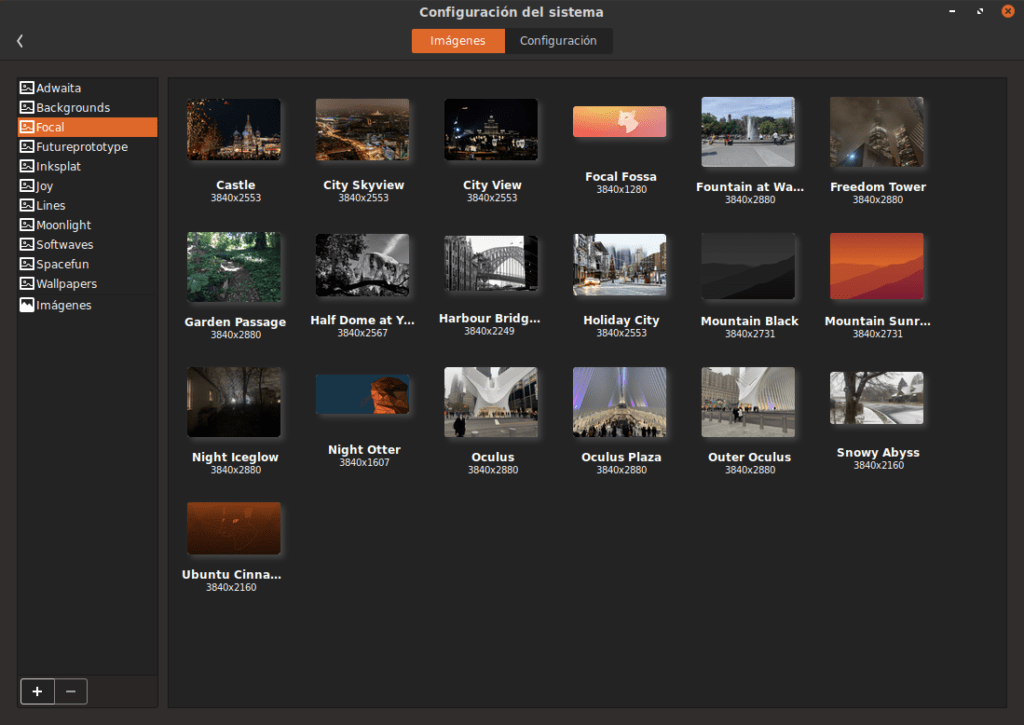Open the Backgrounds folder in the sidebar
The image size is (1024, 725).
tap(72, 108)
